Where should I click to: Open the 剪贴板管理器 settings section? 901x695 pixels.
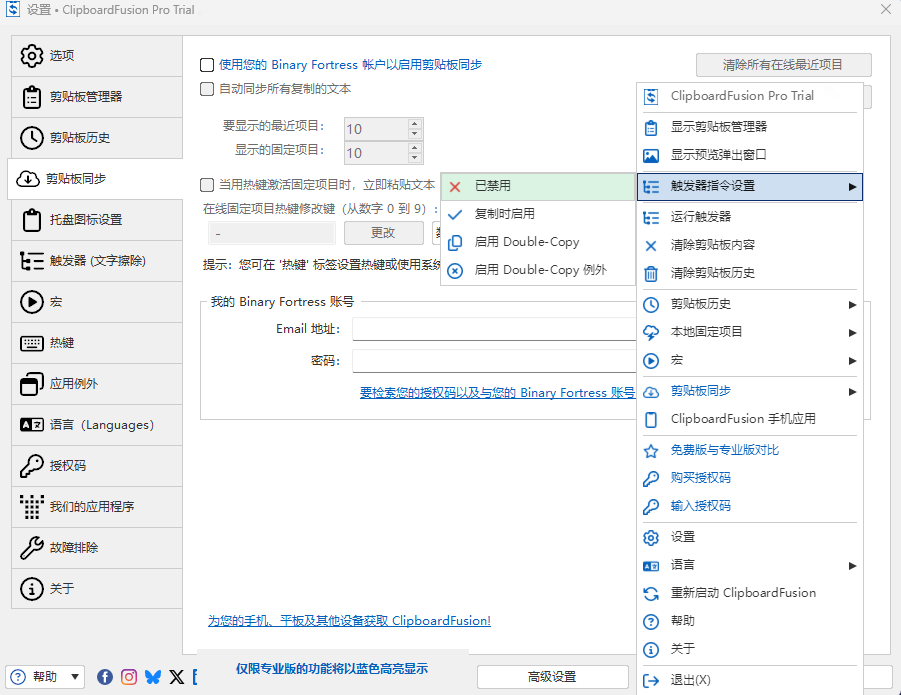[85, 97]
